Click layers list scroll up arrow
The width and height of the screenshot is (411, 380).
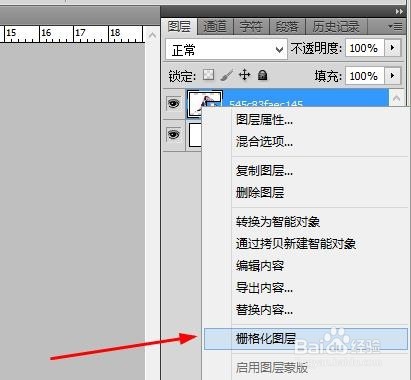coord(396,98)
